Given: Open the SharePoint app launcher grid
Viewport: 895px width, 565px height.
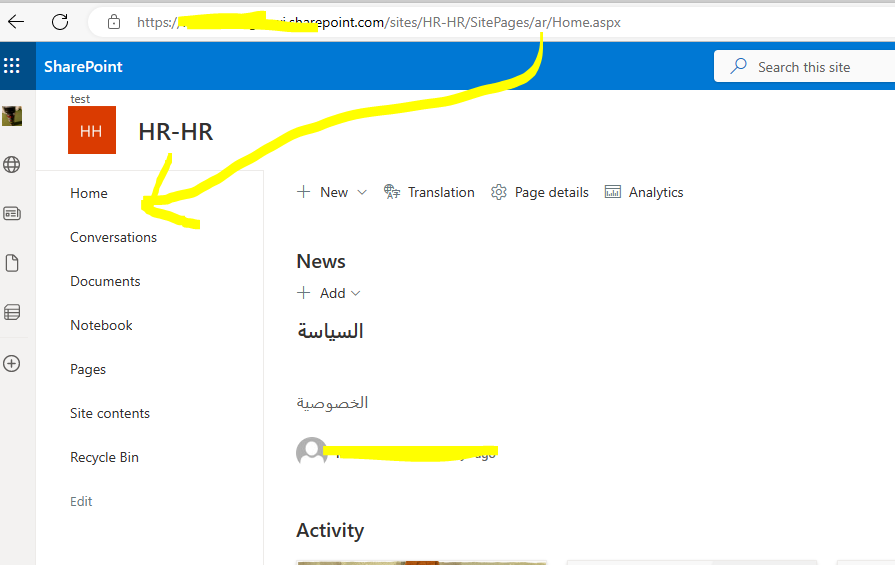Looking at the screenshot, I should point(12,66).
